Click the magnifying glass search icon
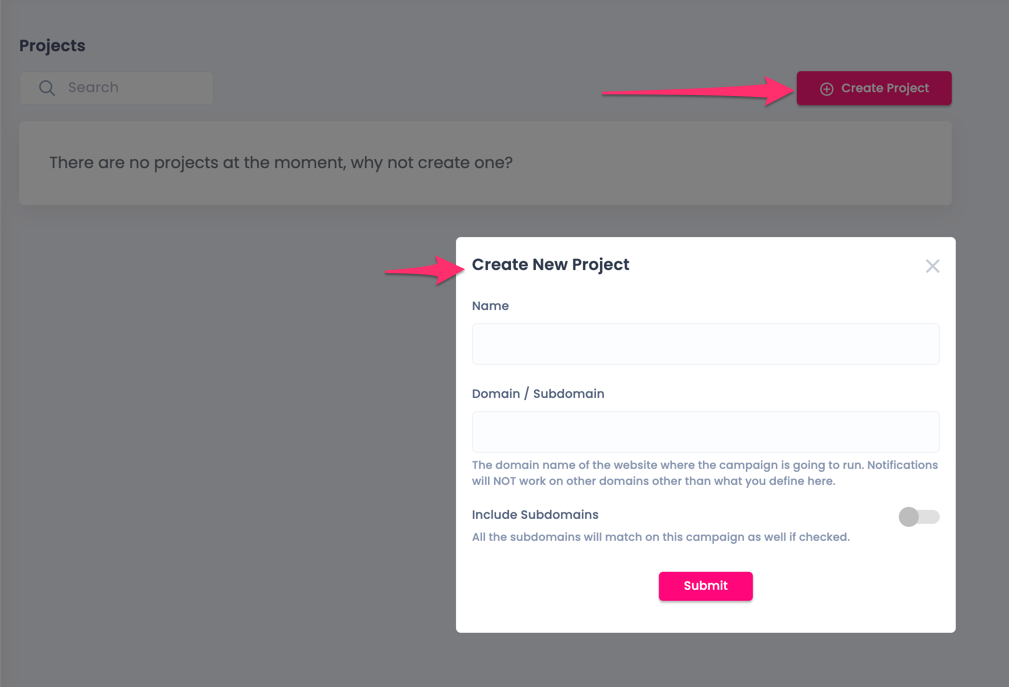Screen dimensions: 1009x687 (x=46, y=88)
